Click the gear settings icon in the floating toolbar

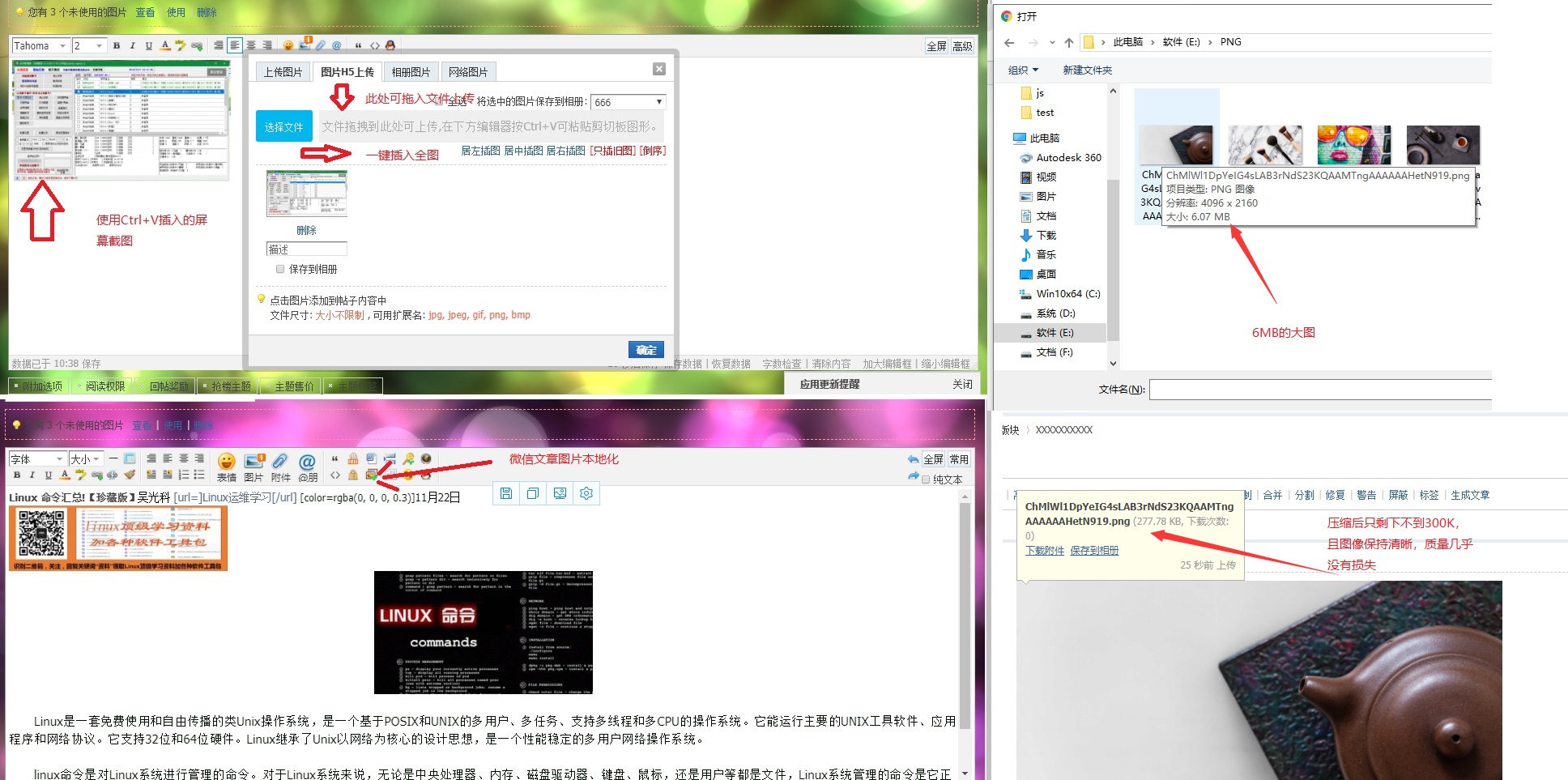pyautogui.click(x=586, y=493)
